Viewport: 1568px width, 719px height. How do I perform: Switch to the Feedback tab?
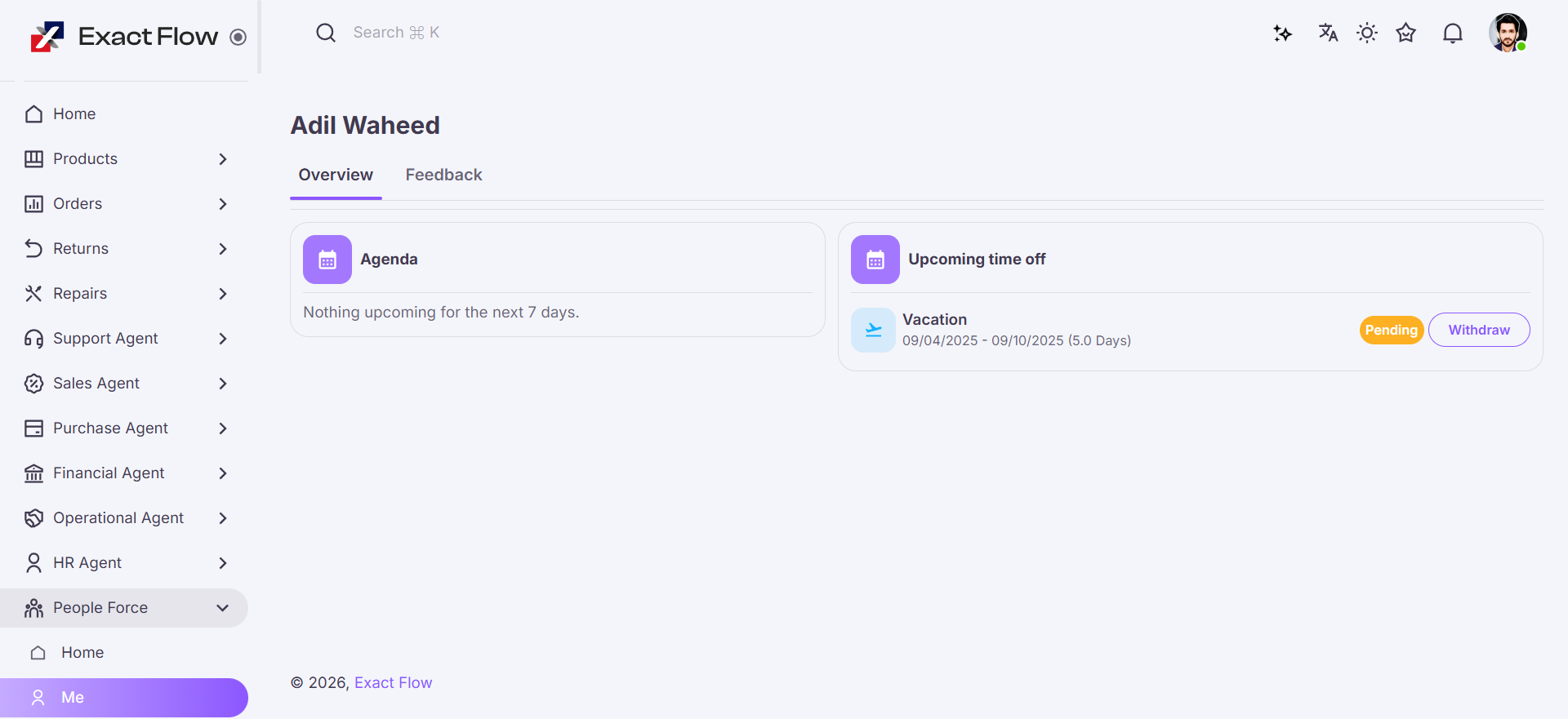point(443,175)
